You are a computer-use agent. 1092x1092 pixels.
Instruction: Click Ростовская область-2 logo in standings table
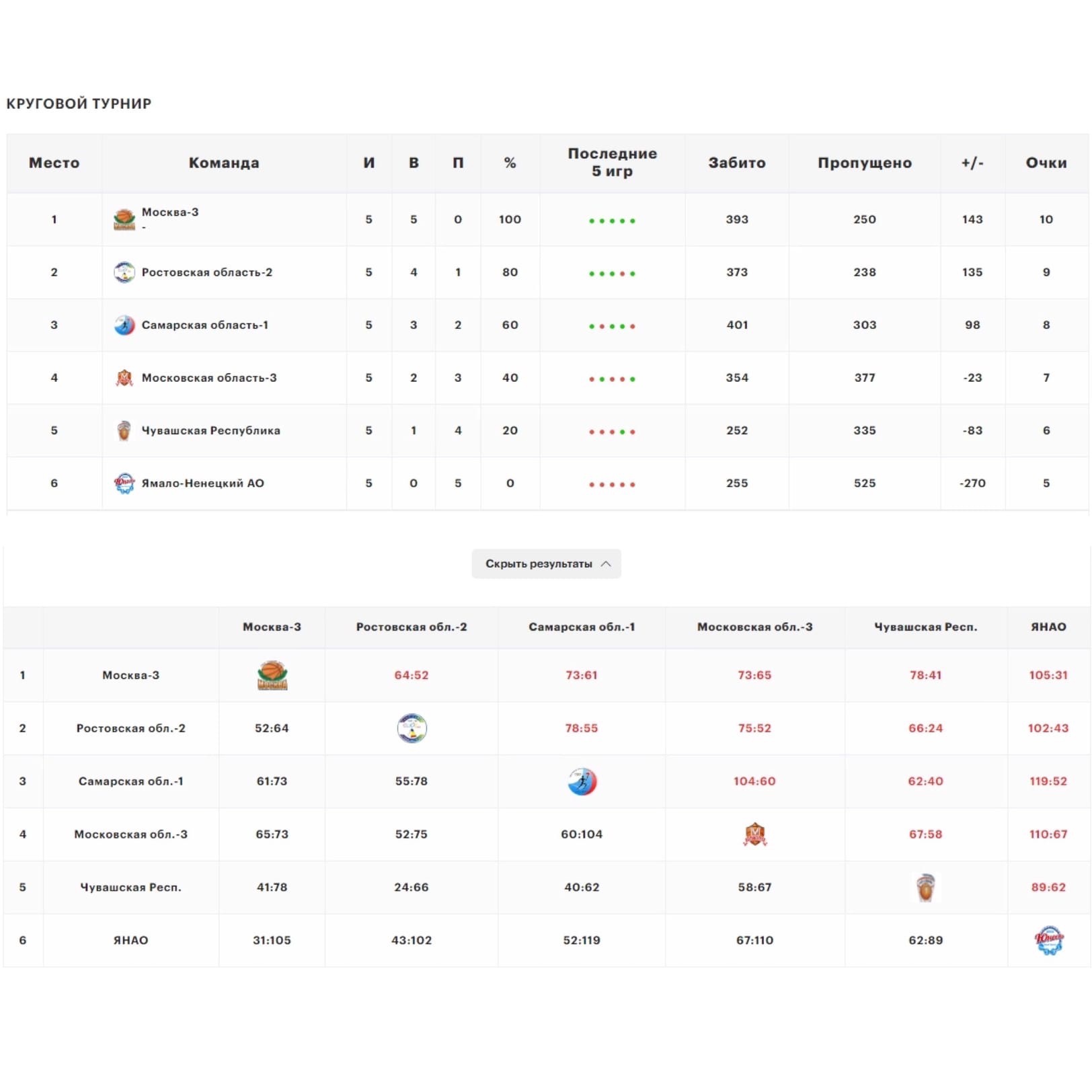coord(124,272)
